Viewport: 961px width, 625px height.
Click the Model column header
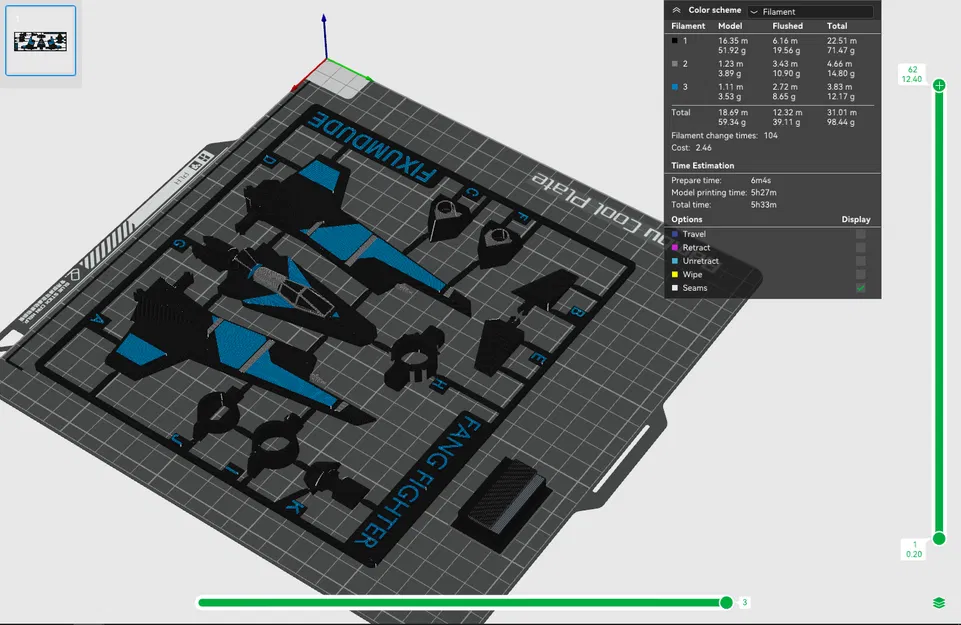[730, 26]
